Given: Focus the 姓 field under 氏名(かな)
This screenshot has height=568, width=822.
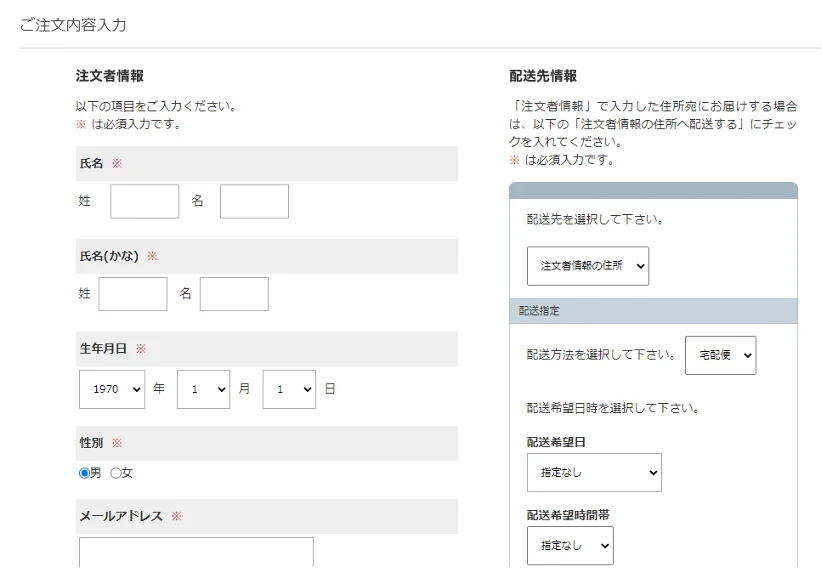Looking at the screenshot, I should tap(133, 294).
